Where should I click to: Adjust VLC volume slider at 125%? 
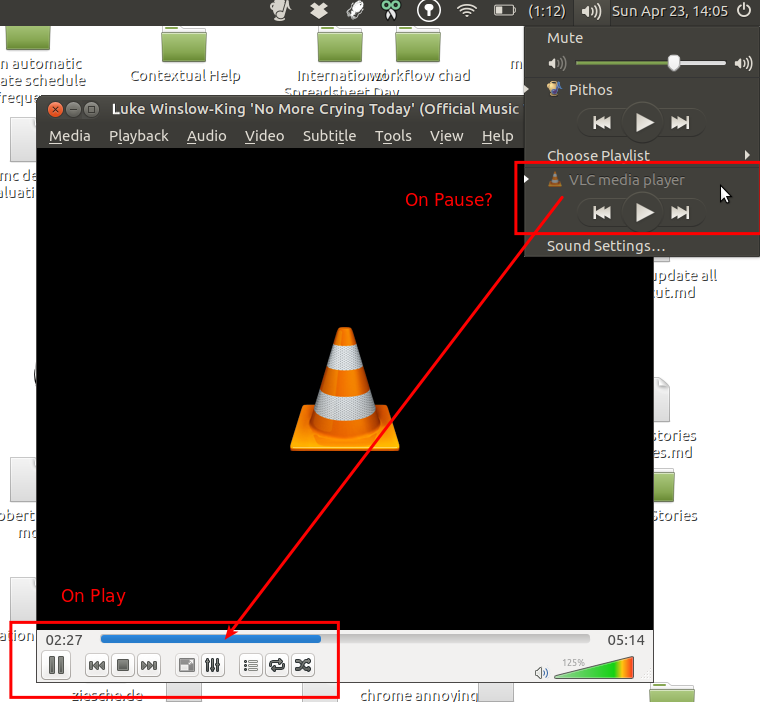(594, 668)
